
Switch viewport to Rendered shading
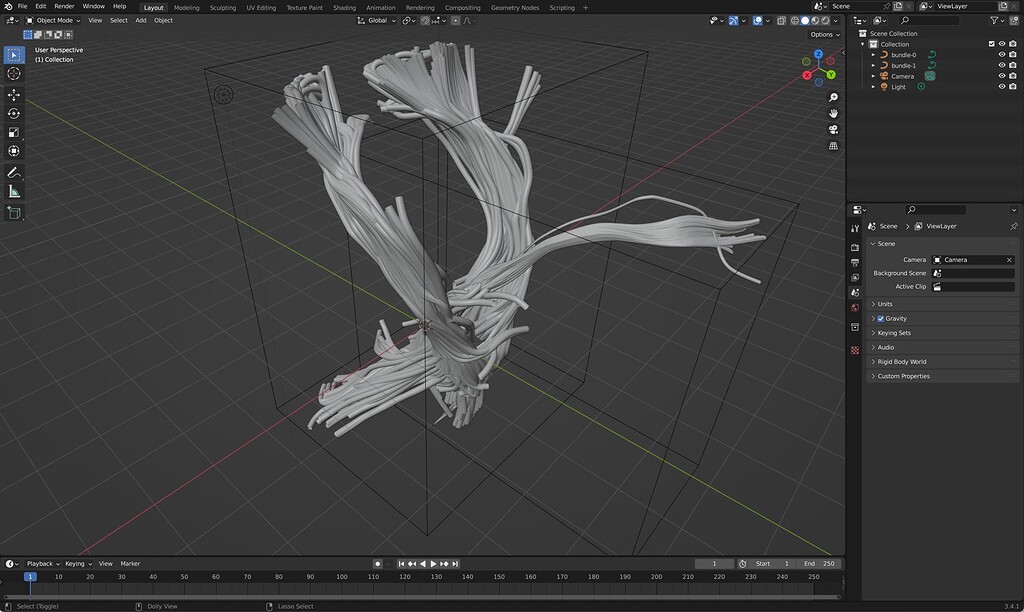point(825,20)
